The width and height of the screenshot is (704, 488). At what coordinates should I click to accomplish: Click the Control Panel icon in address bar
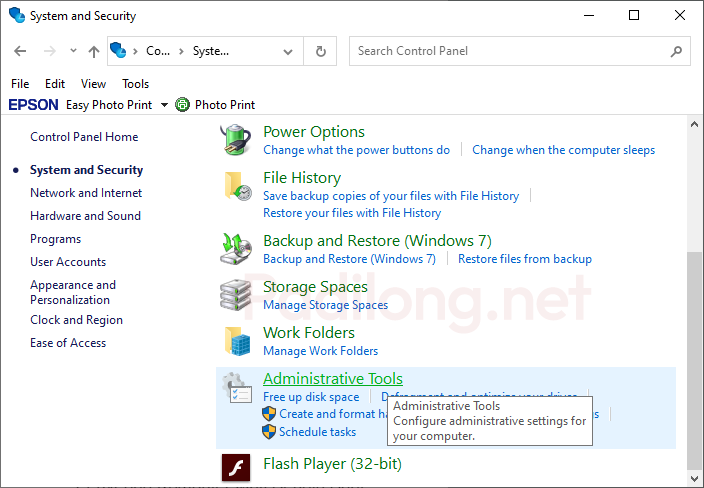[x=118, y=50]
